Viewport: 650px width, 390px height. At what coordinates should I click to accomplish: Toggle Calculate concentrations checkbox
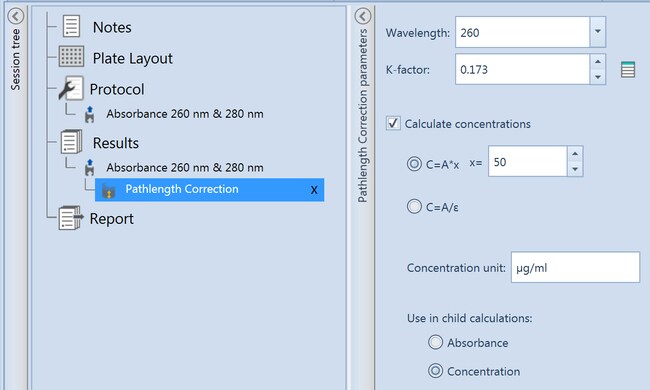(393, 124)
